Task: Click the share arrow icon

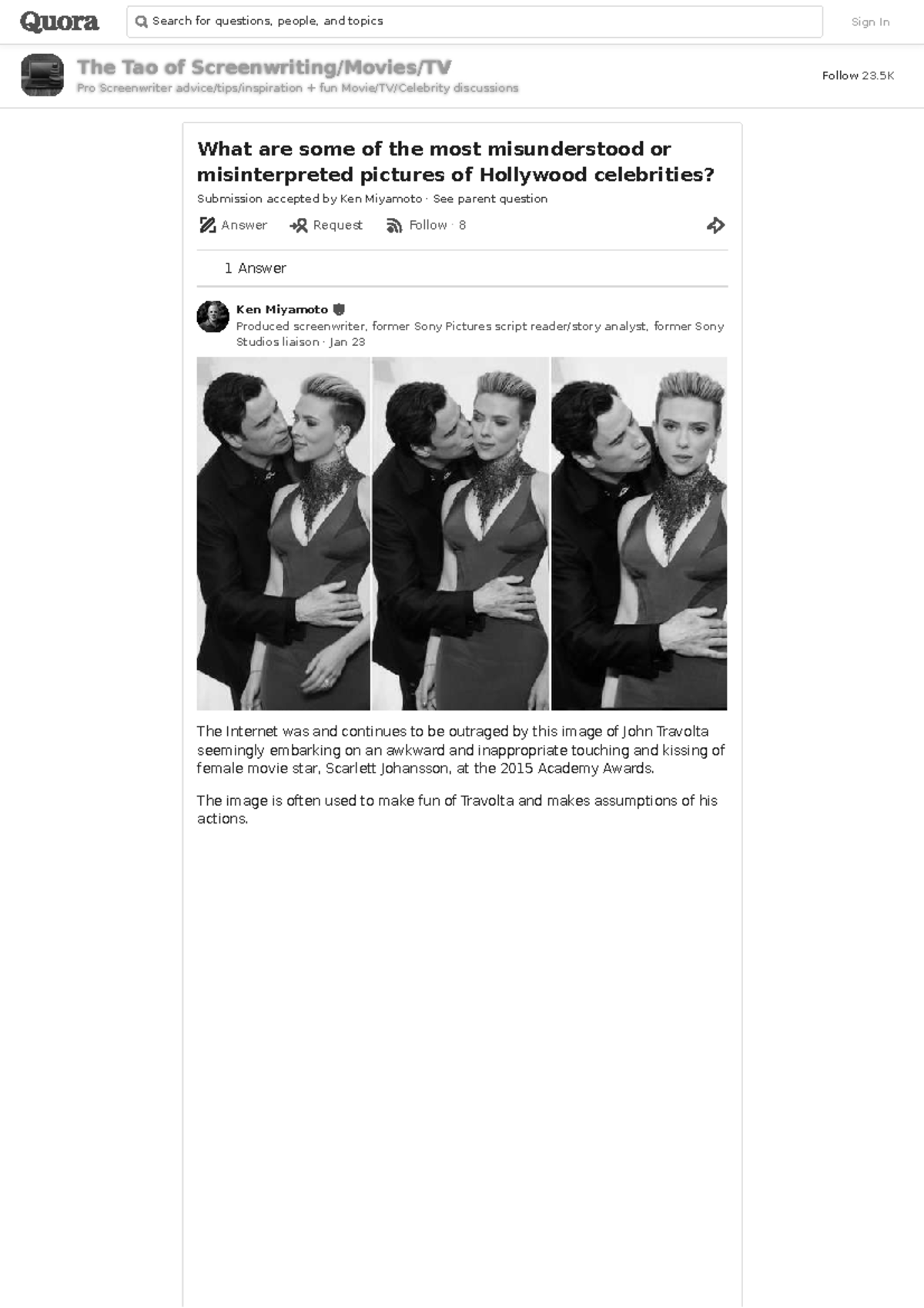Action: coord(716,225)
